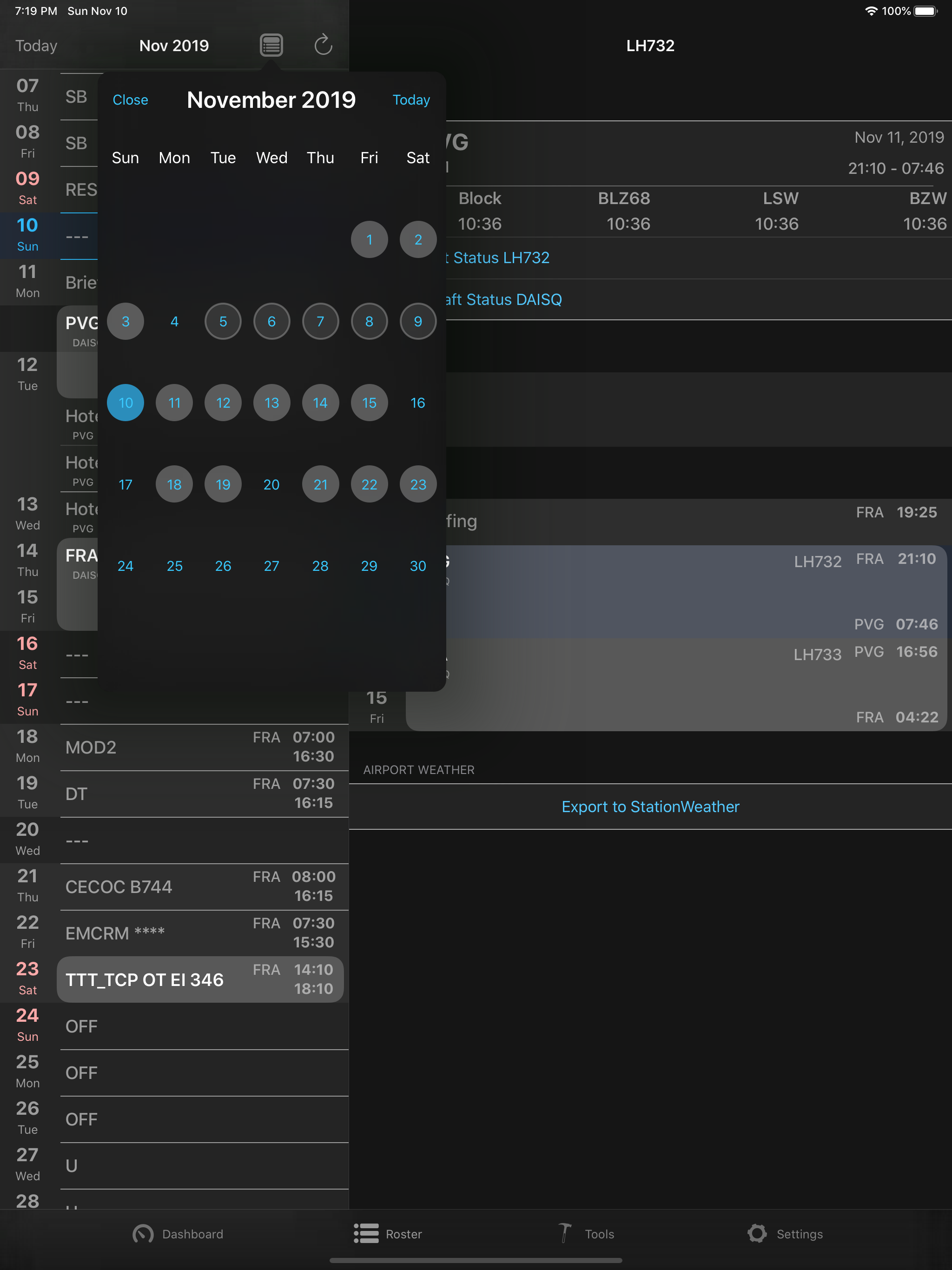
Task: Select November 23 in the calendar
Action: tap(418, 484)
